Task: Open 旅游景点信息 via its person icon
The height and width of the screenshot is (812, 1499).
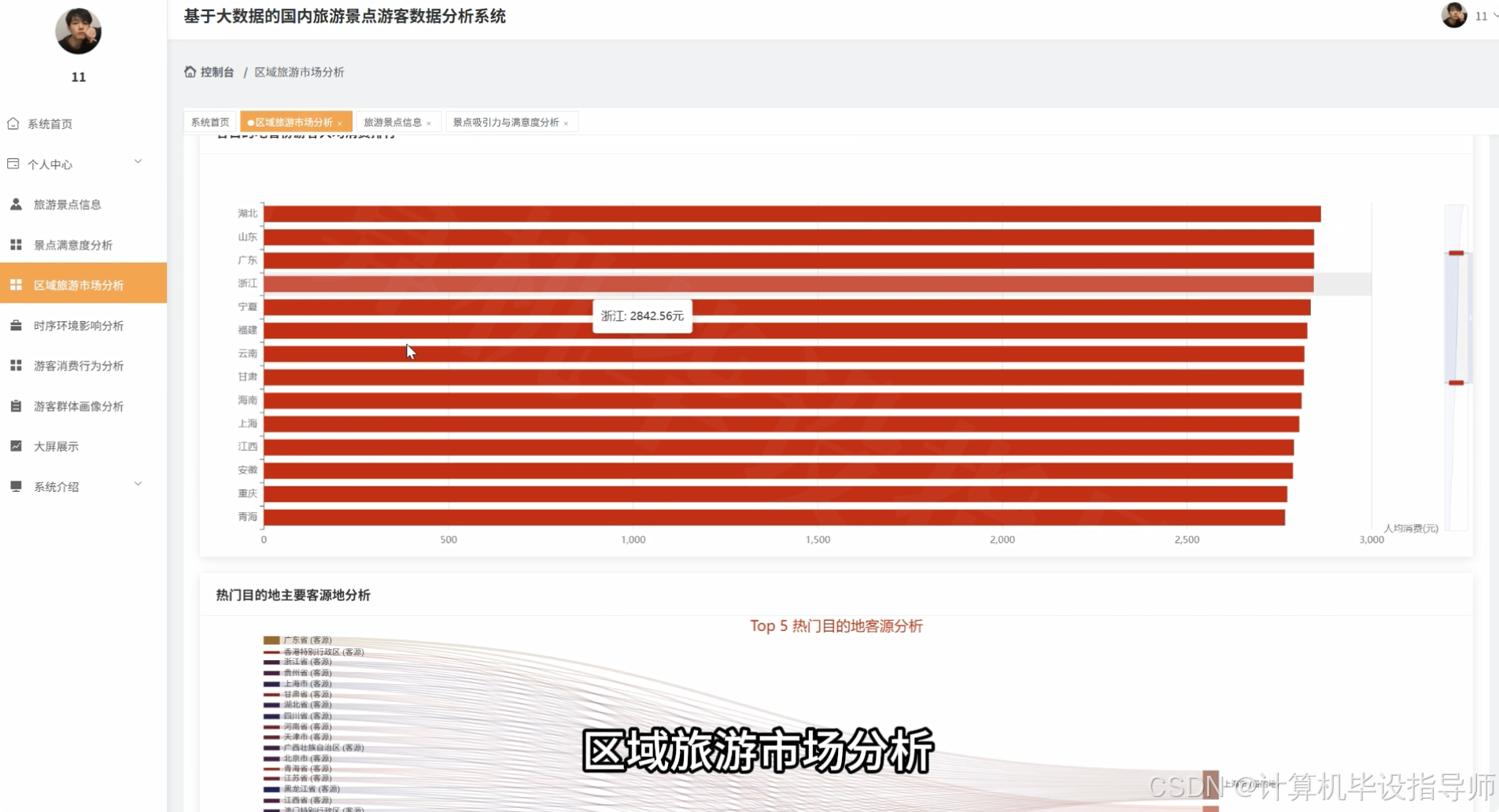Action: tap(16, 204)
